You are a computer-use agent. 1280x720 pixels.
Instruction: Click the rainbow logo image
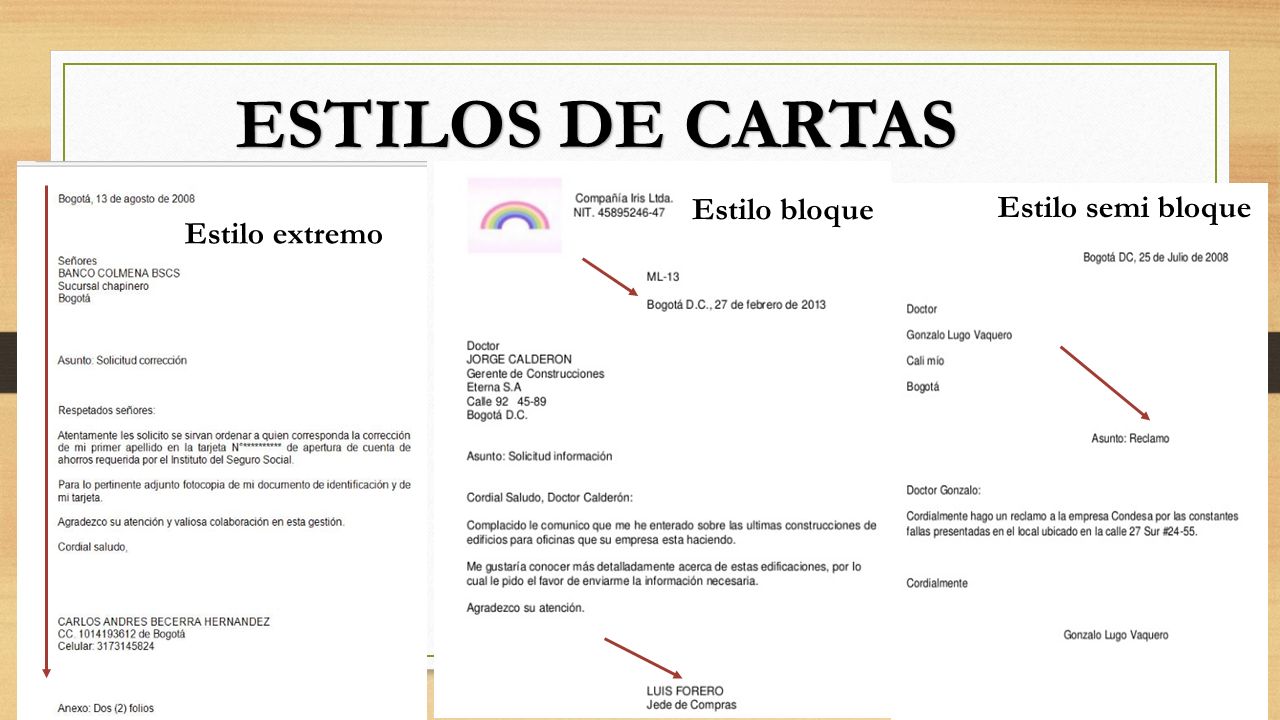pyautogui.click(x=515, y=215)
